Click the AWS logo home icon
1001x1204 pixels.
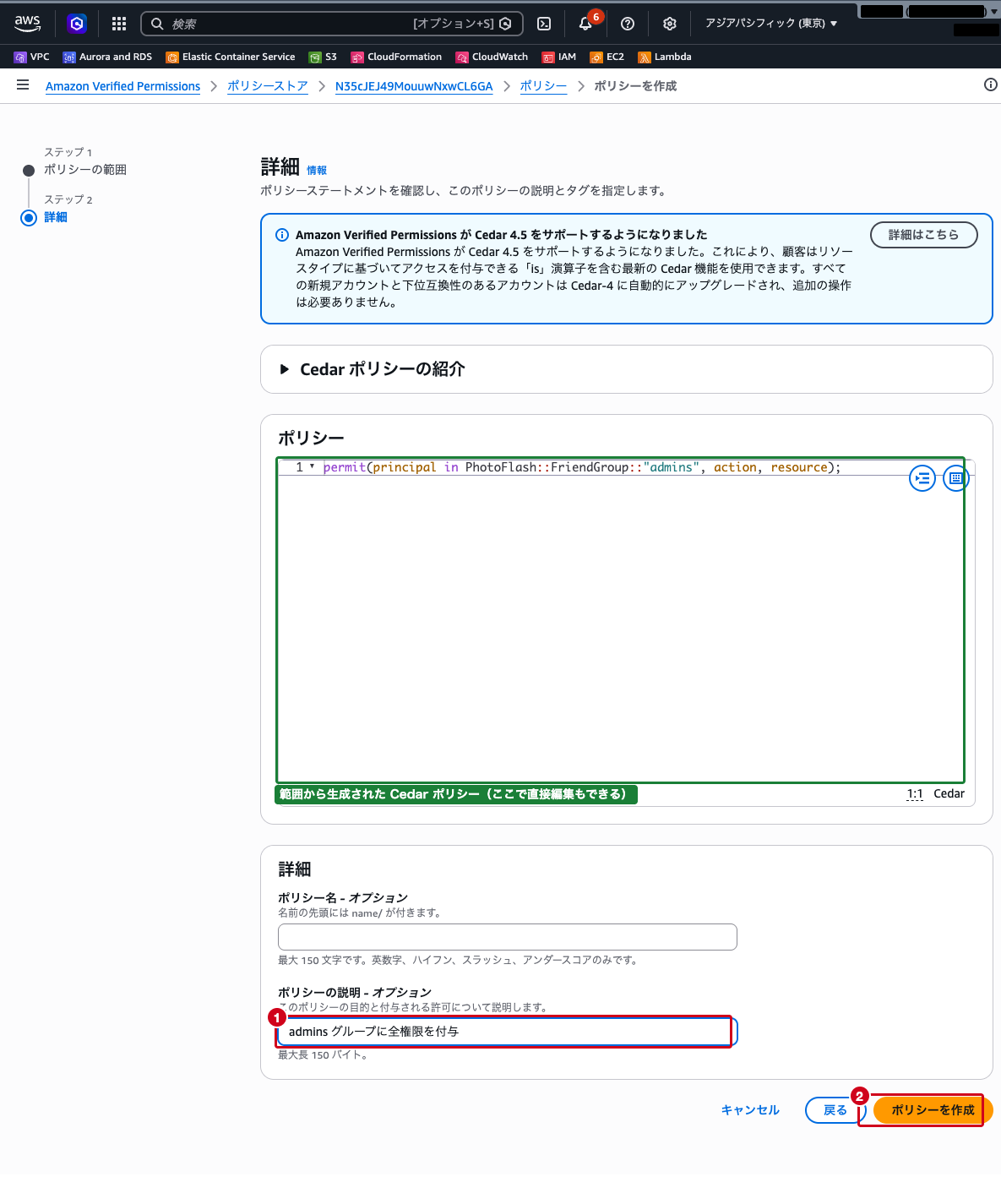click(28, 23)
